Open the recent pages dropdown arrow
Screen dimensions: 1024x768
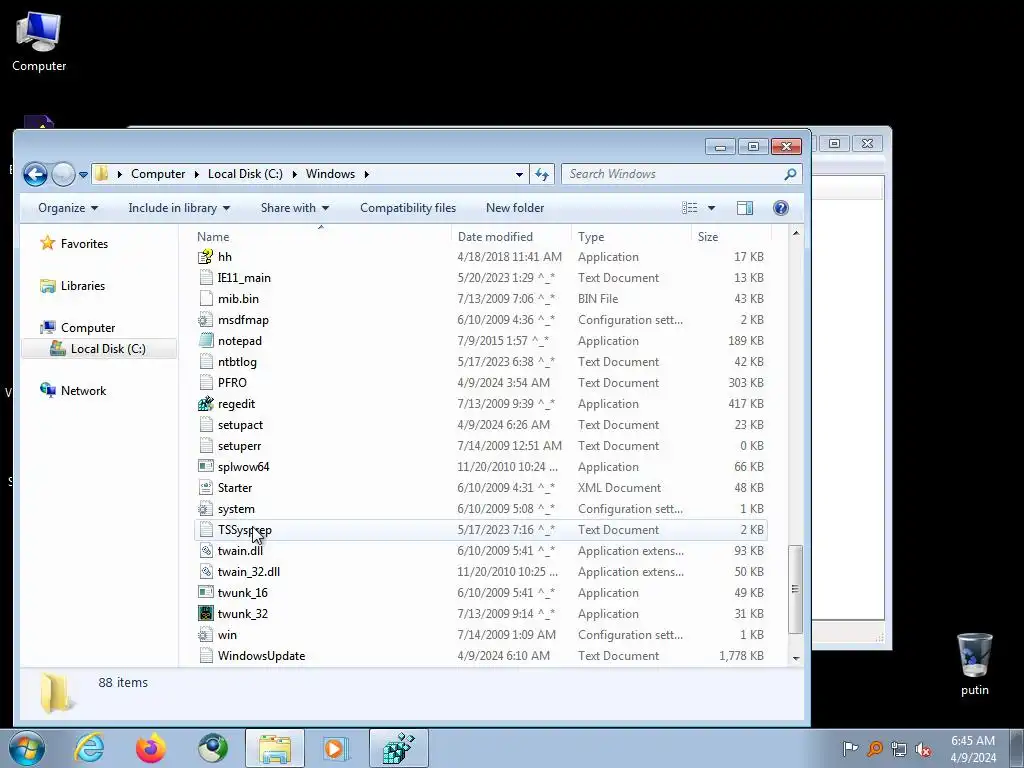(84, 174)
